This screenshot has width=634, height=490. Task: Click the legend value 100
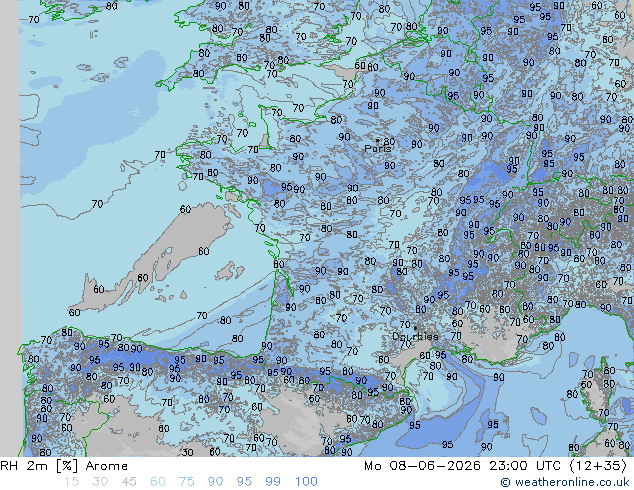coord(306,482)
